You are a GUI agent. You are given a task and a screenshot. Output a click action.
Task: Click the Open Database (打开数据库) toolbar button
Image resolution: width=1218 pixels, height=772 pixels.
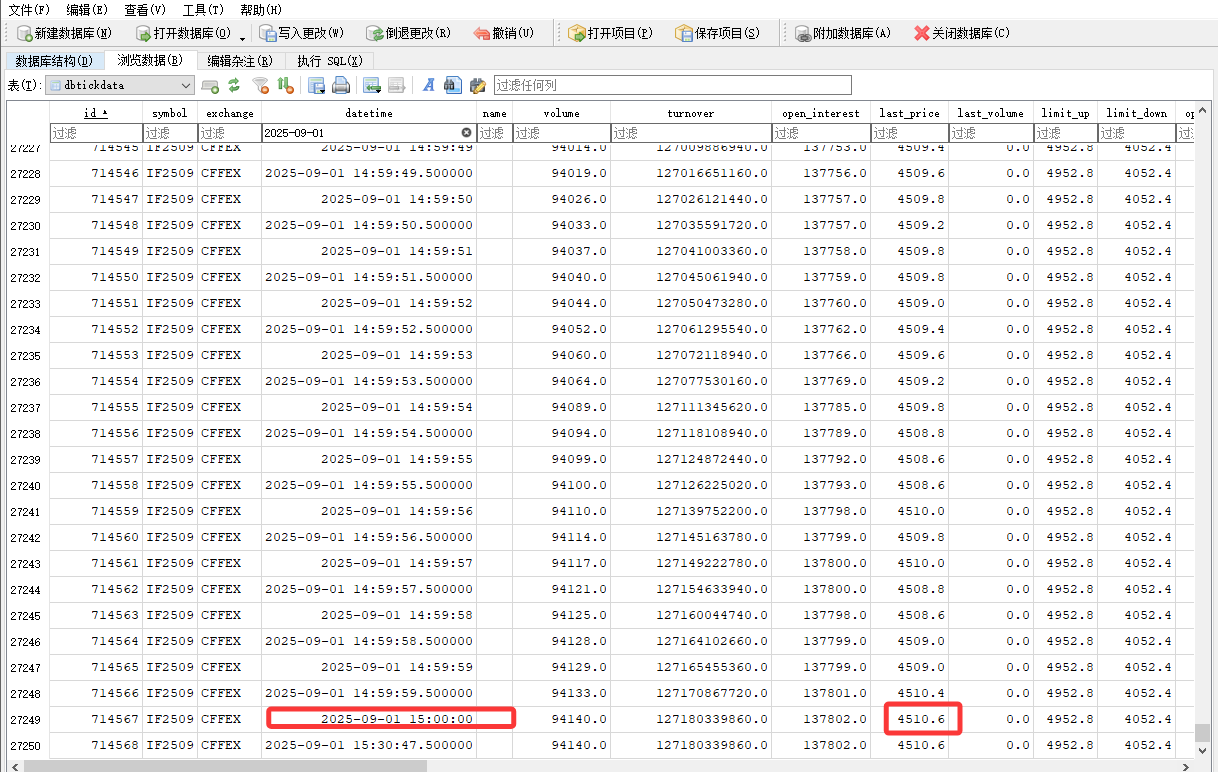click(182, 33)
